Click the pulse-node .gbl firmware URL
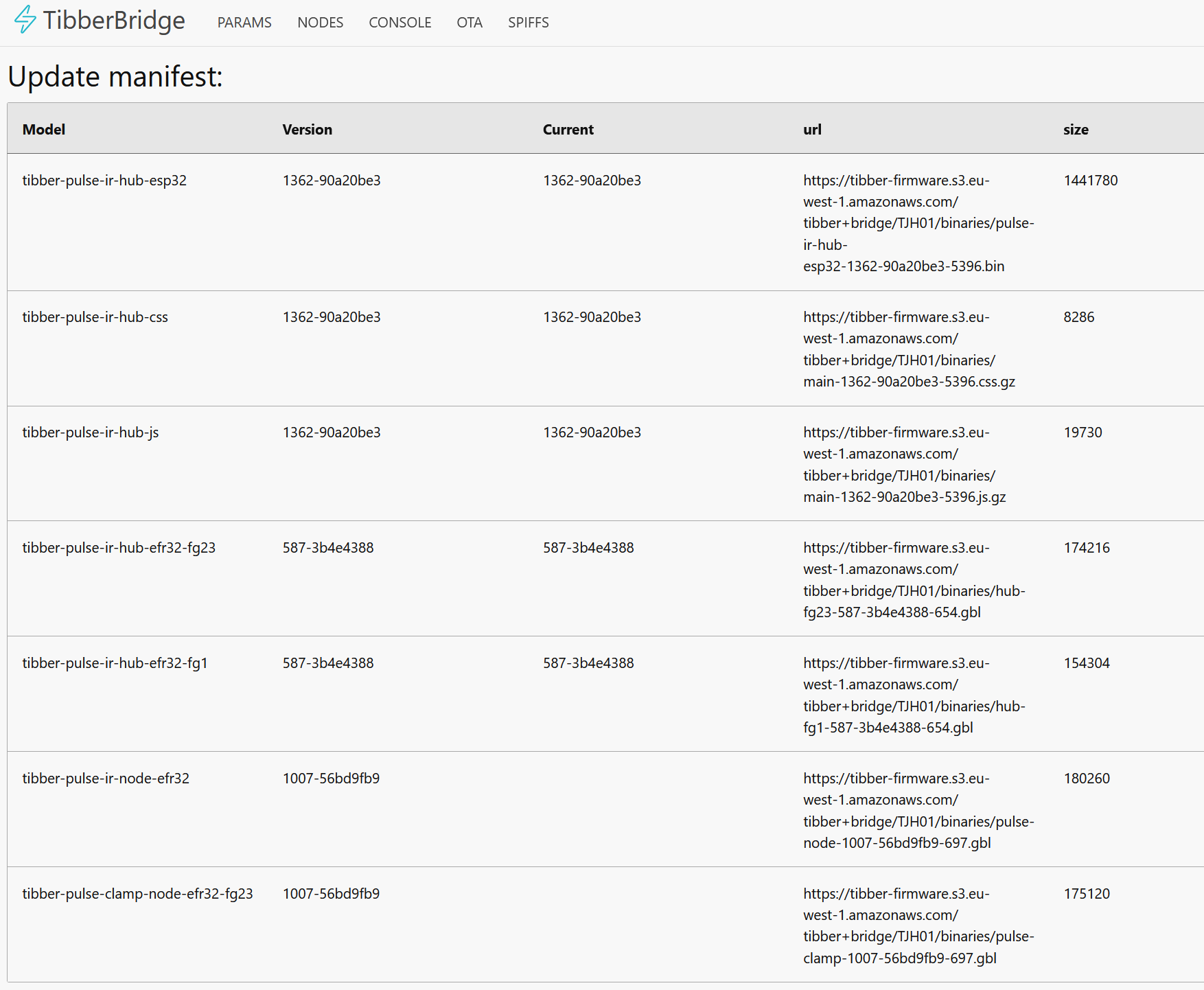1204x990 pixels. 918,811
